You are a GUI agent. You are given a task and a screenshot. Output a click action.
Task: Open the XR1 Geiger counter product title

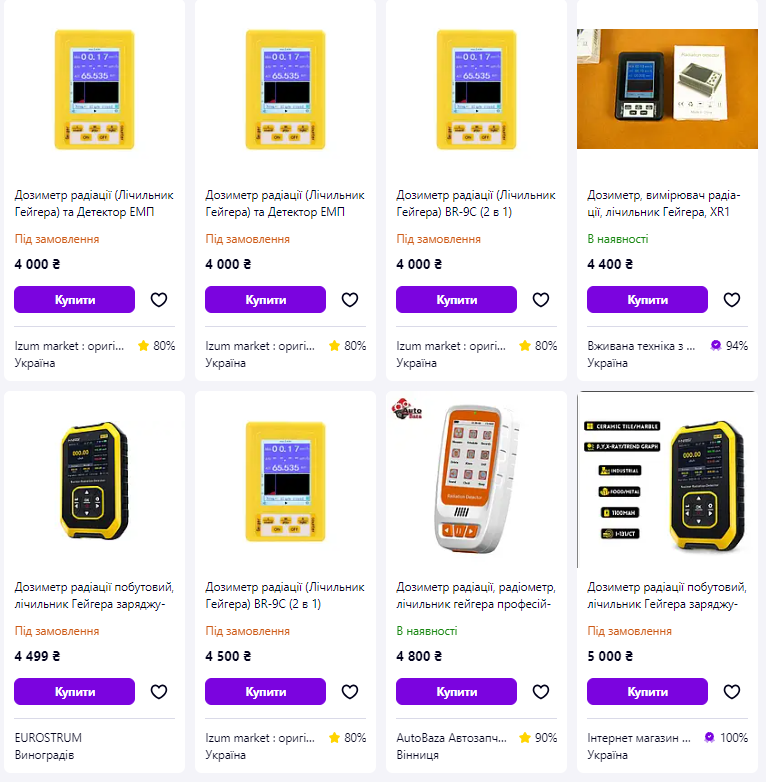click(664, 203)
